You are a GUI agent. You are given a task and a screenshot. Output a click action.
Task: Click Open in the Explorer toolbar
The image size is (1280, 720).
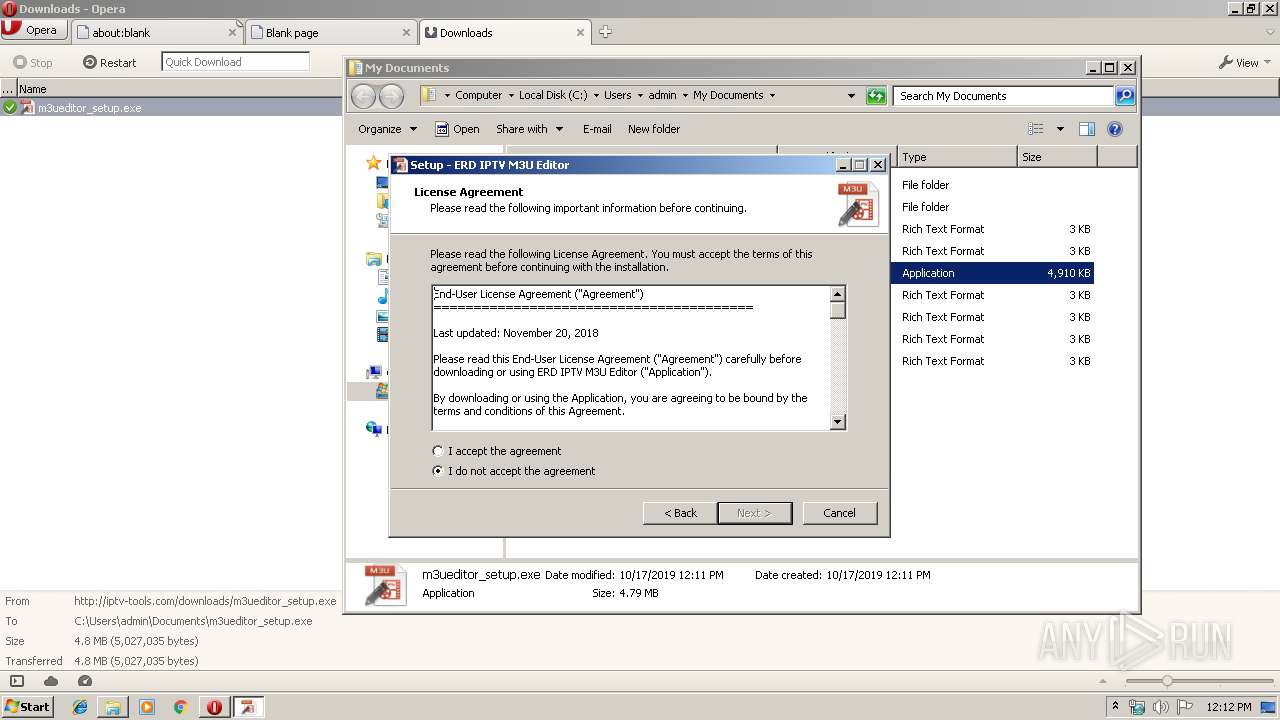pyautogui.click(x=457, y=129)
